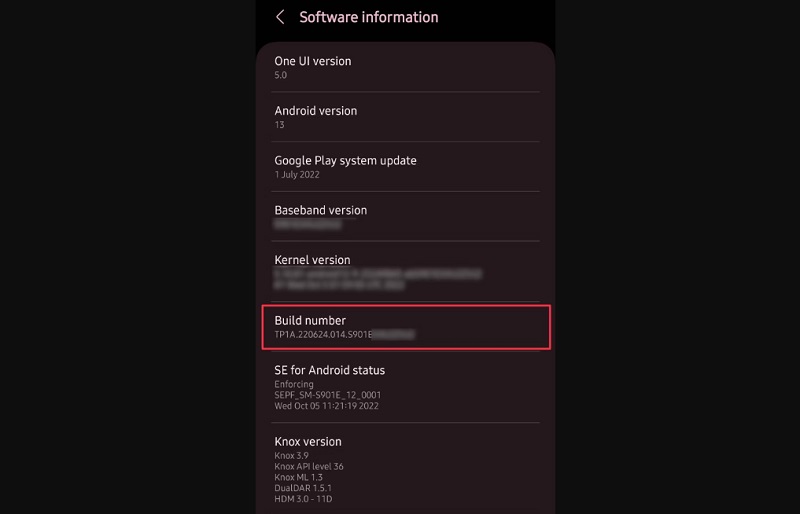Open the One UI version entry
The image size is (800, 514).
click(x=405, y=67)
